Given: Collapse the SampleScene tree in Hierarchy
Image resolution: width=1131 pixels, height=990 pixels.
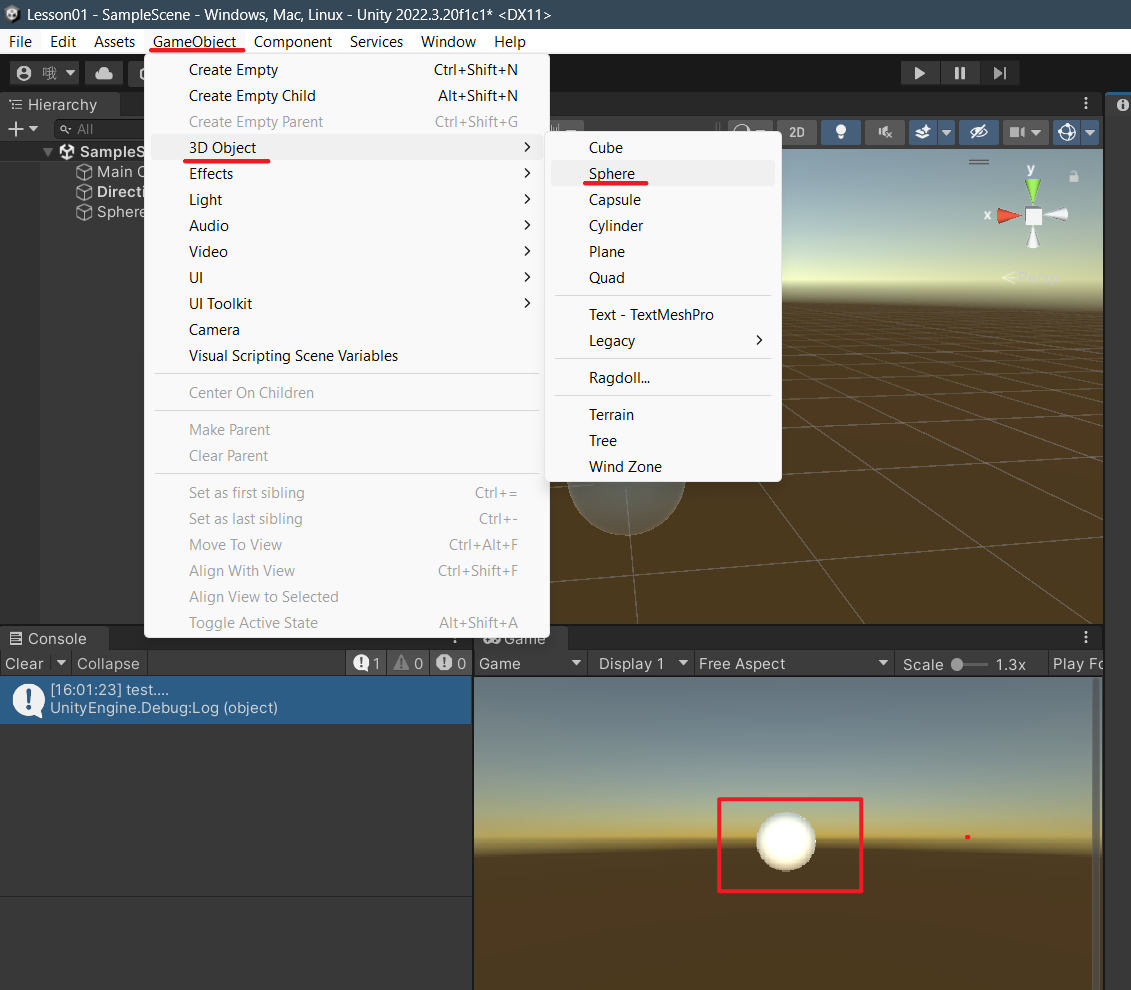Looking at the screenshot, I should (x=48, y=152).
